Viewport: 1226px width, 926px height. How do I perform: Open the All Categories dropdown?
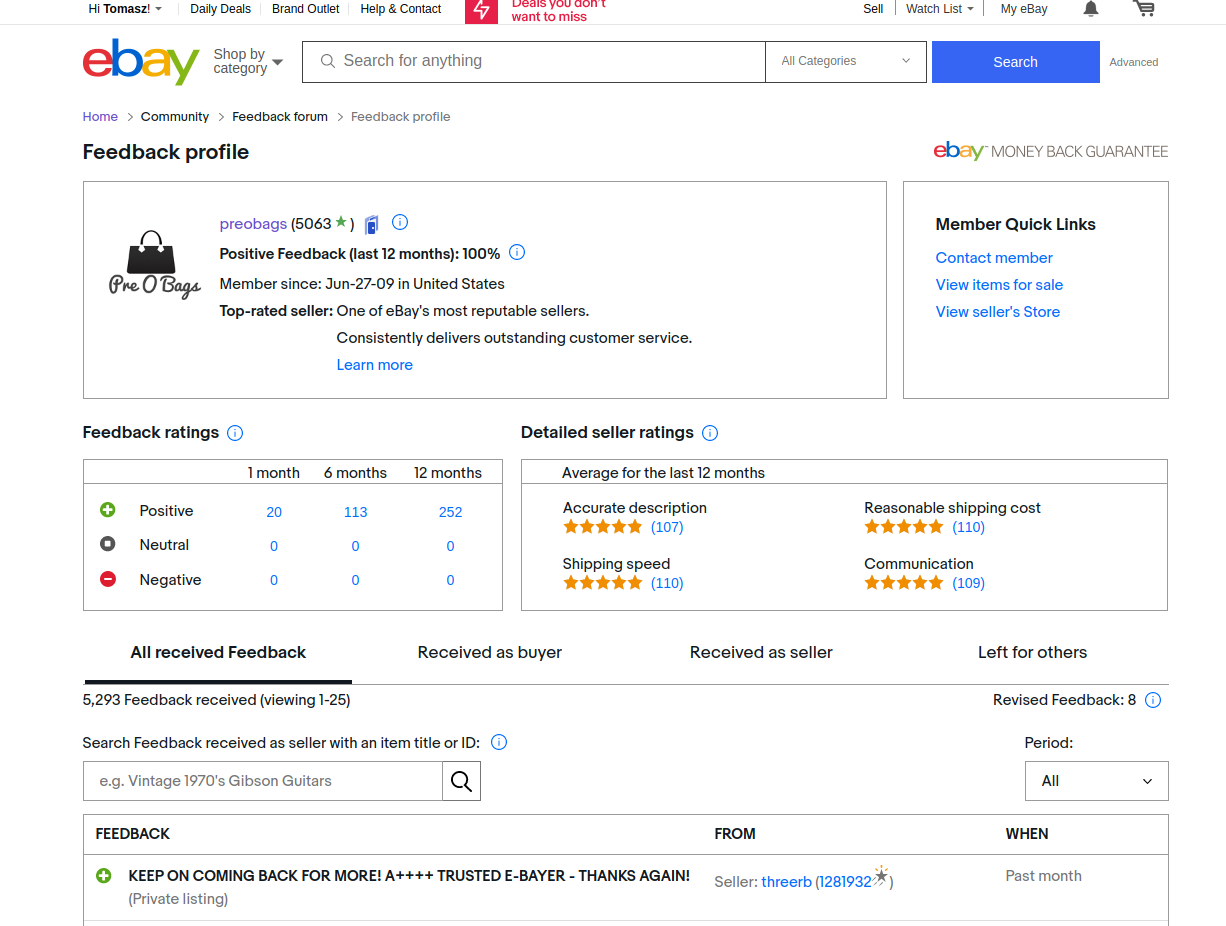click(846, 61)
